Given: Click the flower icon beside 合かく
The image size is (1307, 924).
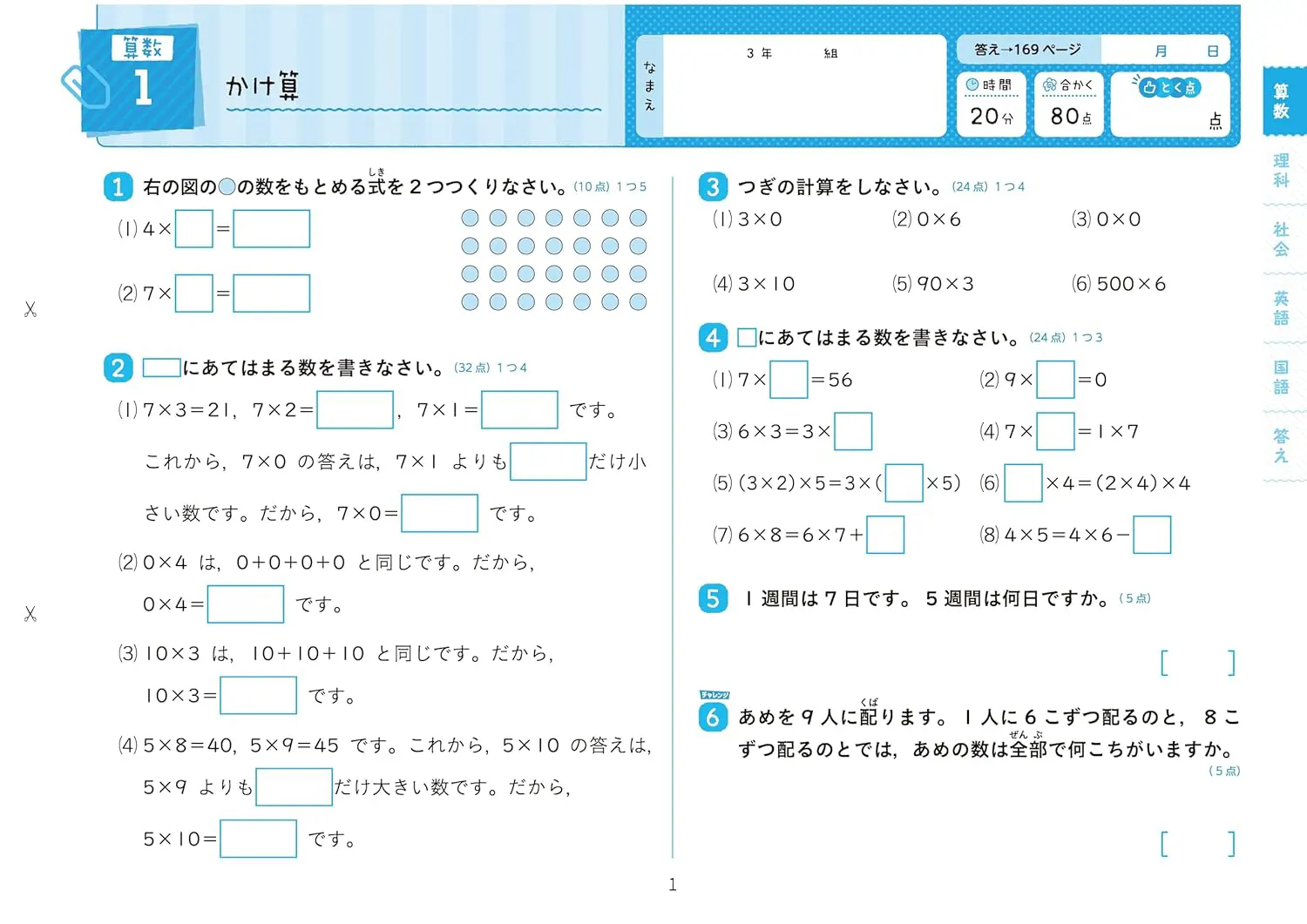Looking at the screenshot, I should (1049, 84).
